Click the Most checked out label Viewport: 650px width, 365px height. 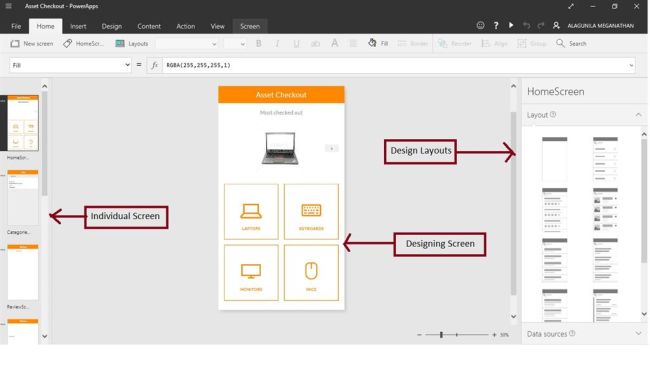pos(281,112)
